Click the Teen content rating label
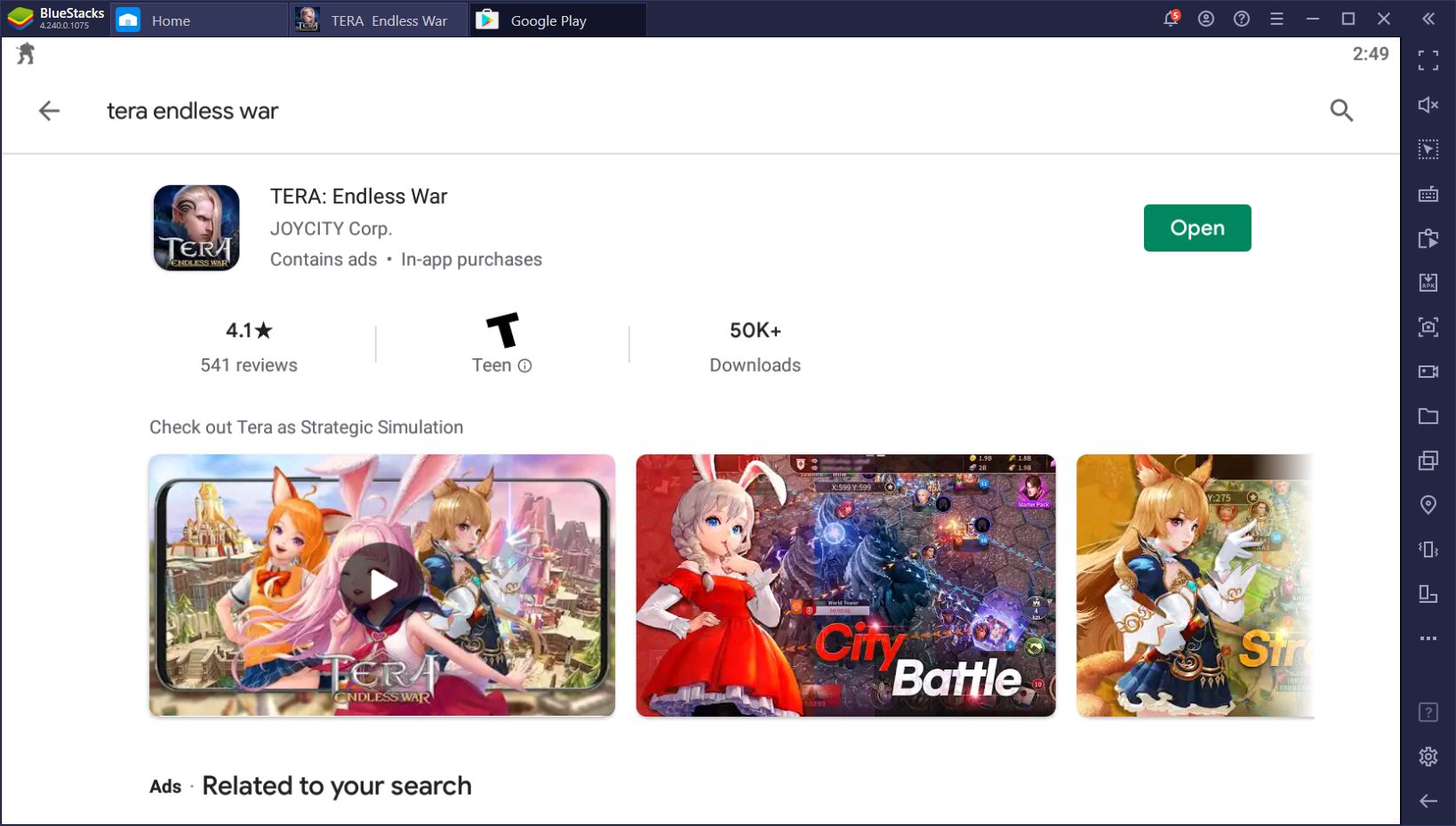 coord(492,365)
